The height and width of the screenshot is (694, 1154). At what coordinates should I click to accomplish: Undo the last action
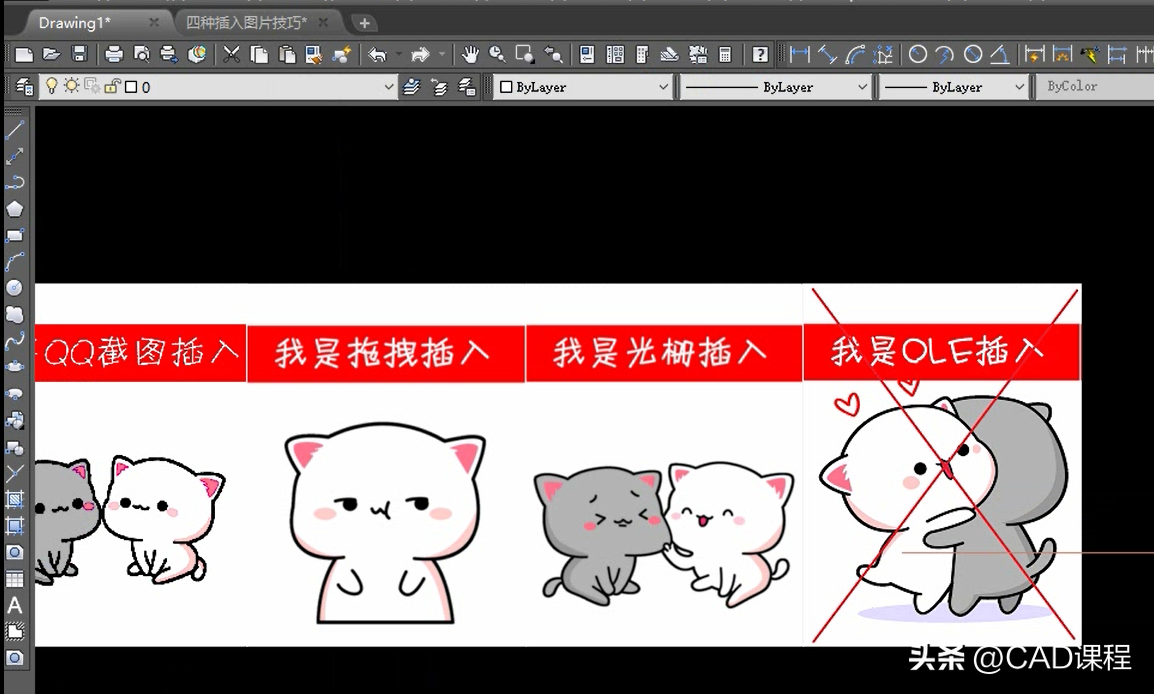click(x=378, y=54)
